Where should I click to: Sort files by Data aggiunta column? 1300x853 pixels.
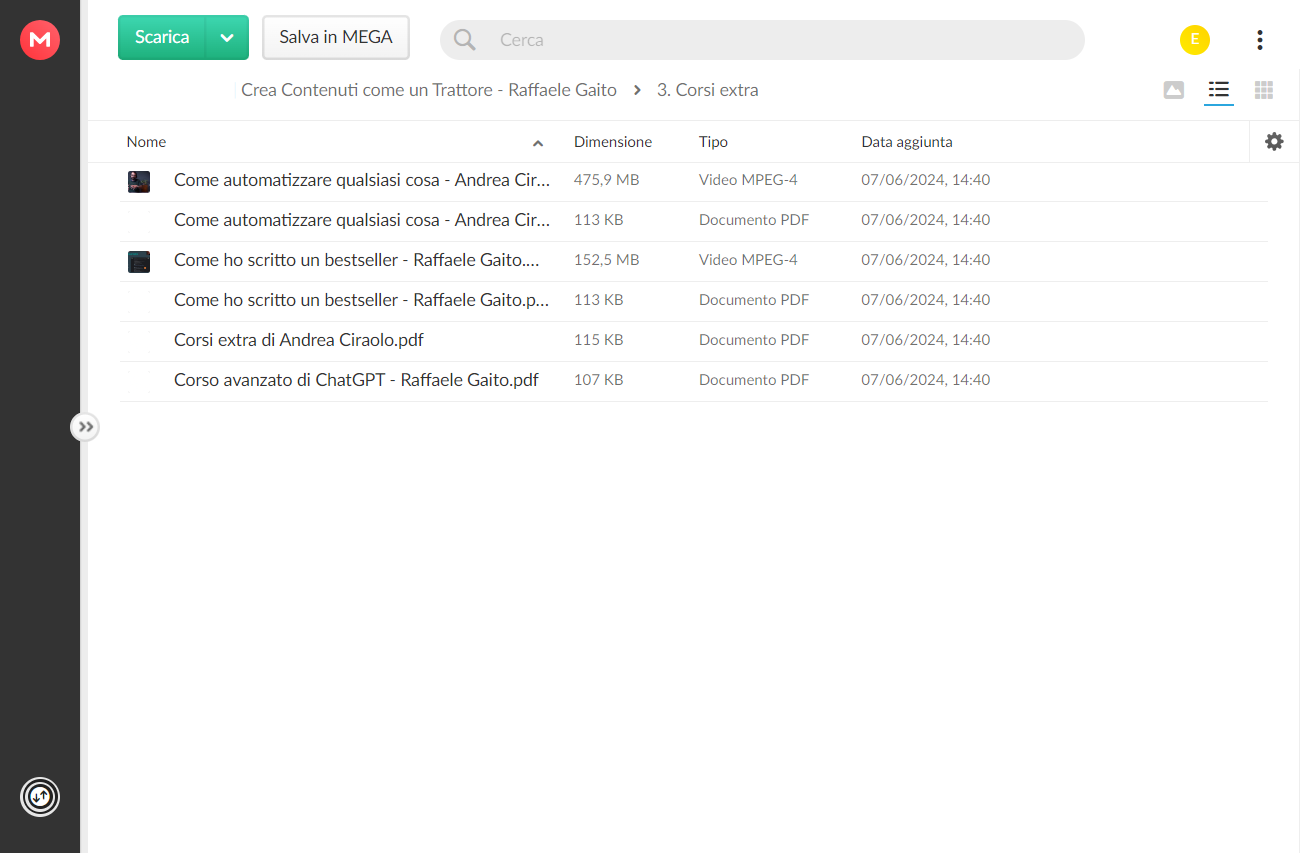click(907, 142)
